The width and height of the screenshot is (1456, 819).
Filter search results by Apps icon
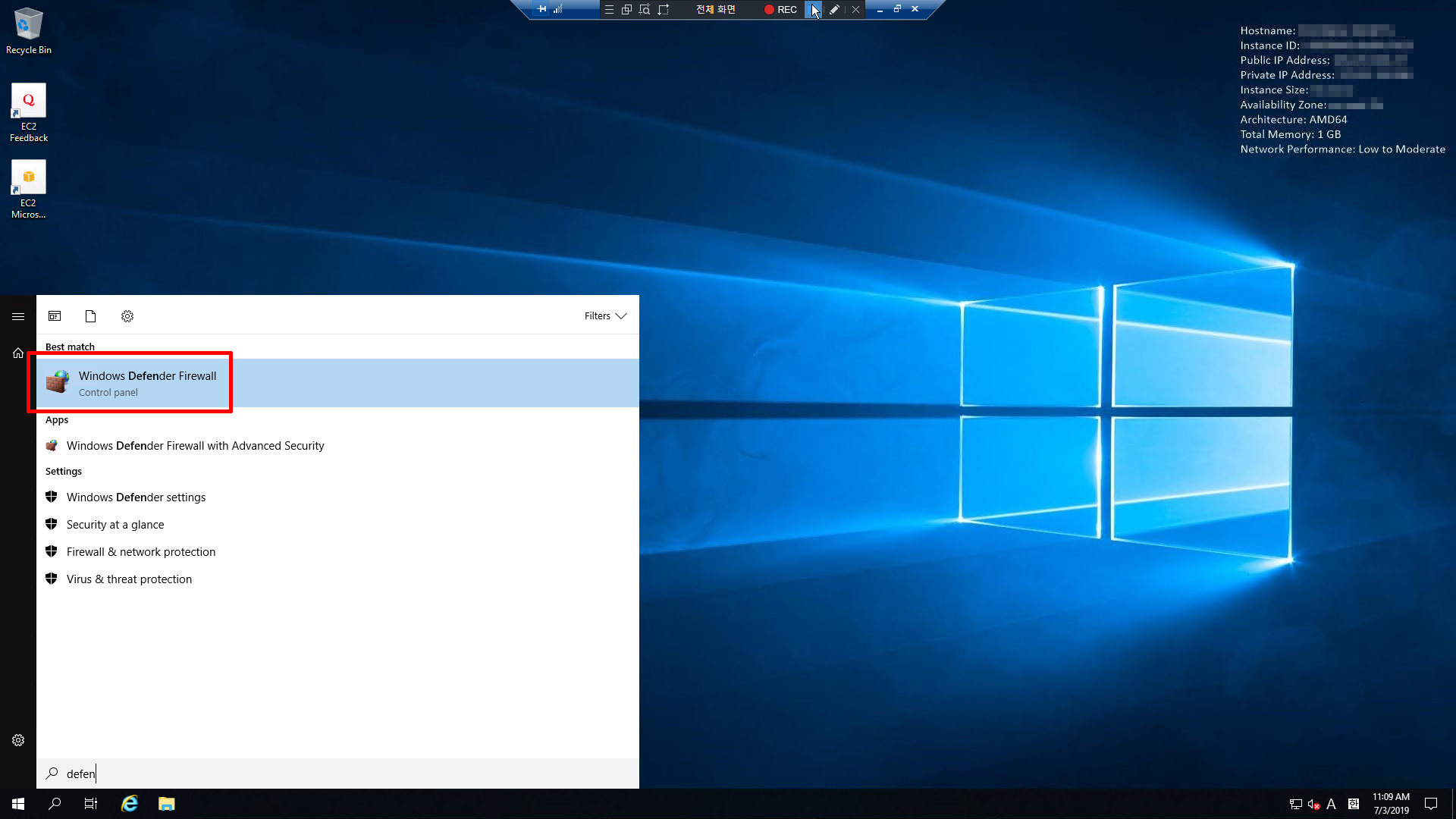click(55, 316)
